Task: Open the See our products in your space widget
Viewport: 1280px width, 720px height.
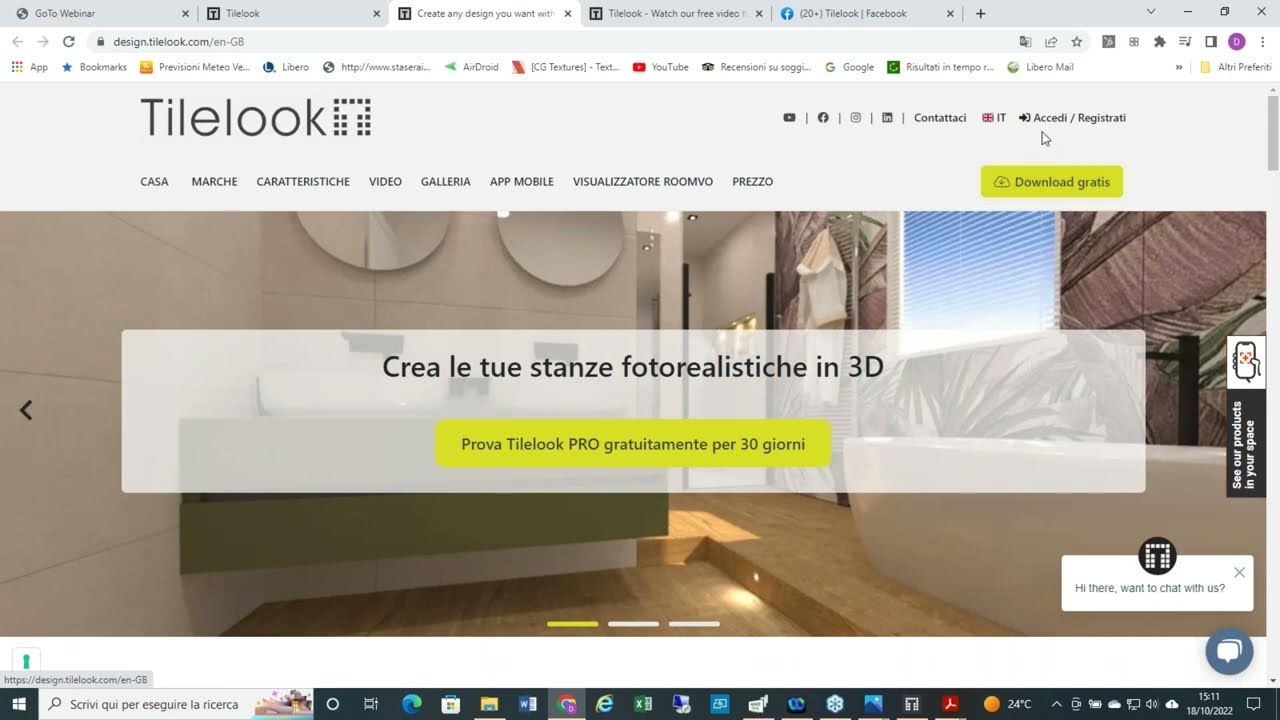Action: pyautogui.click(x=1246, y=417)
